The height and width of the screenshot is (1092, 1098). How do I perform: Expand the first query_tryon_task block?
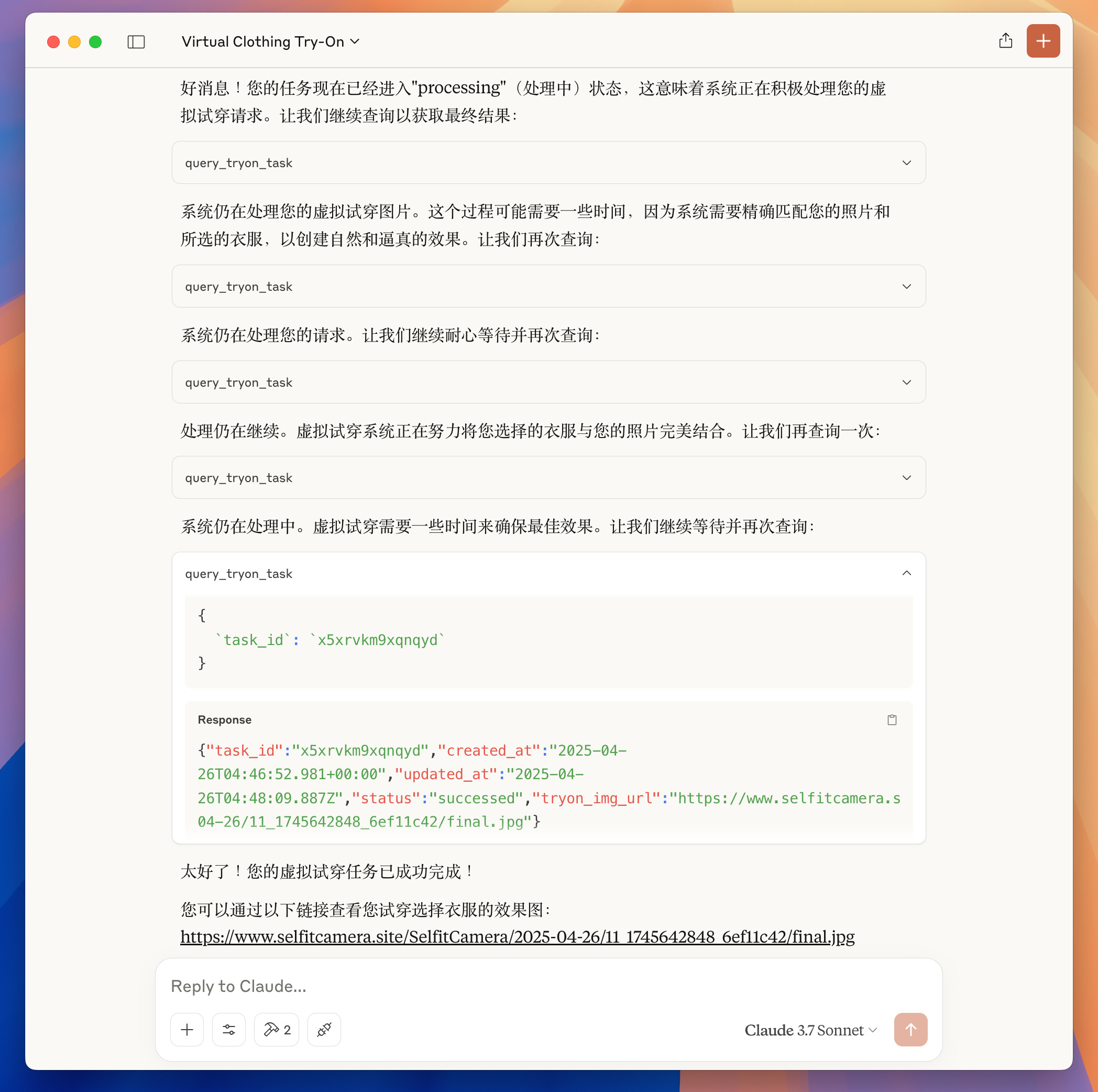(x=548, y=162)
